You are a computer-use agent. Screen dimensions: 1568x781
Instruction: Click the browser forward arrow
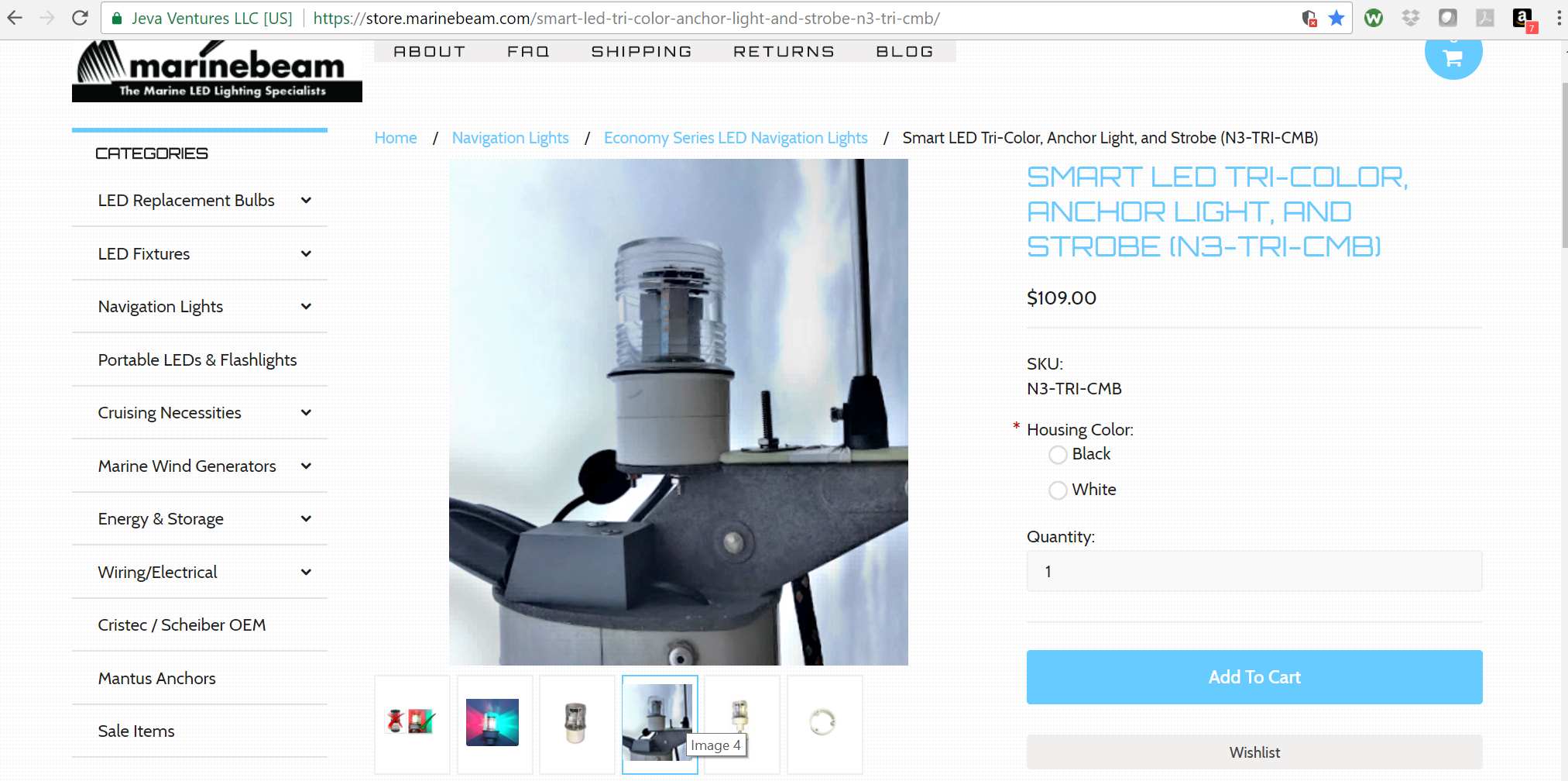pyautogui.click(x=47, y=18)
